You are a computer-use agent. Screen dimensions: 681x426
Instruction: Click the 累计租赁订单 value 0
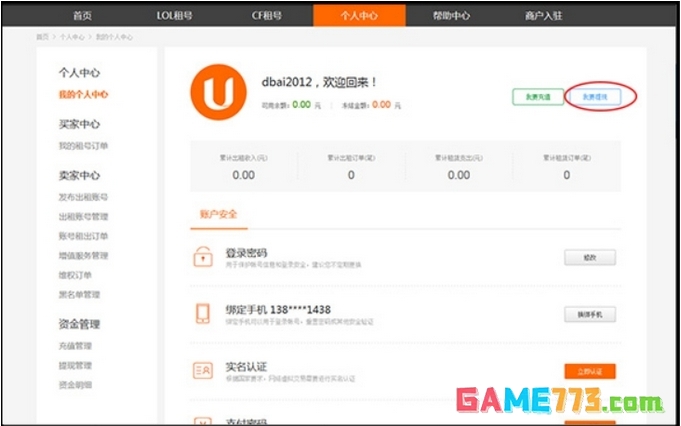(566, 175)
